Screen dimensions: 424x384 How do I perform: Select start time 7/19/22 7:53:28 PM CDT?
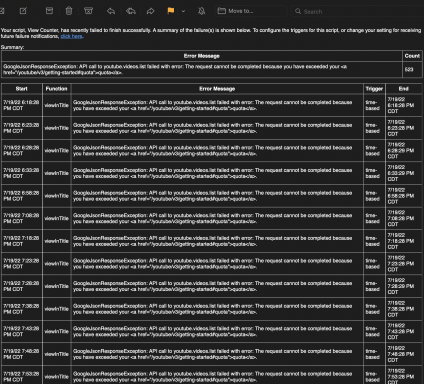[21, 377]
